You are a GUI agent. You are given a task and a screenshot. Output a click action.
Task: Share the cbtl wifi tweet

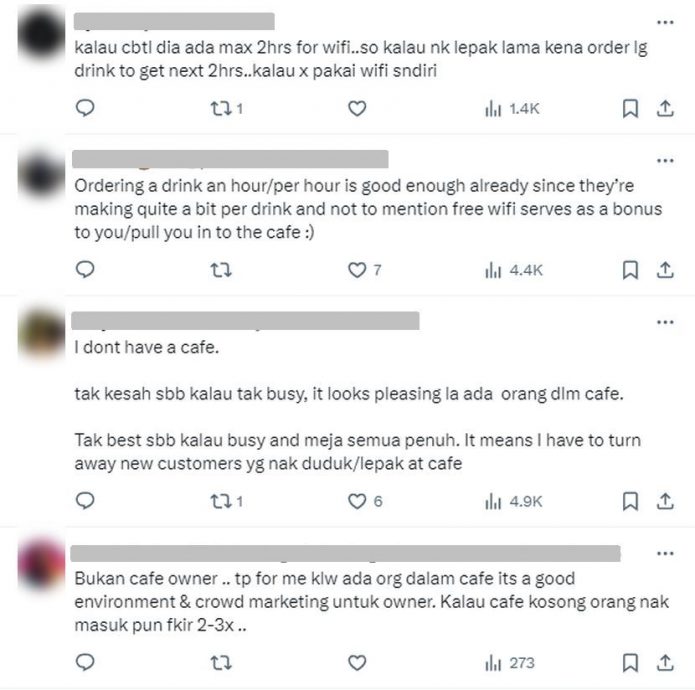(x=665, y=109)
